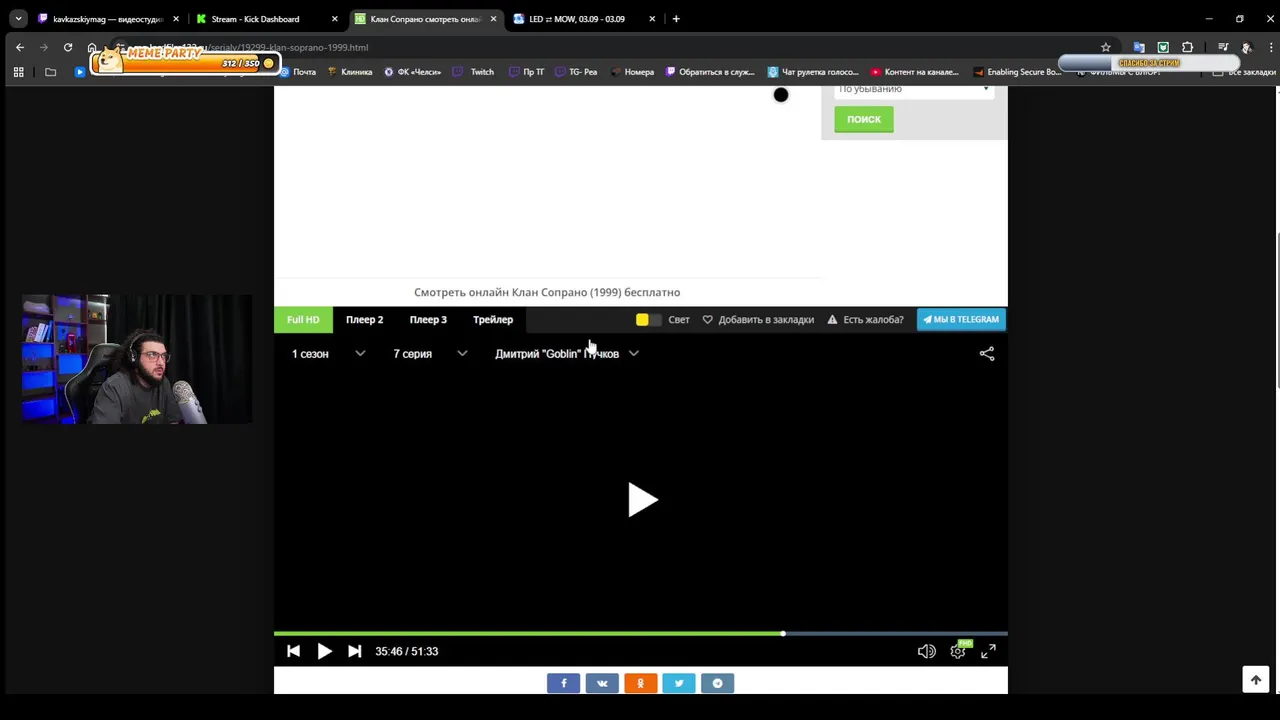Click the Смотреть онлайн Клан Сопрано heading
1280x720 pixels.
(x=547, y=292)
